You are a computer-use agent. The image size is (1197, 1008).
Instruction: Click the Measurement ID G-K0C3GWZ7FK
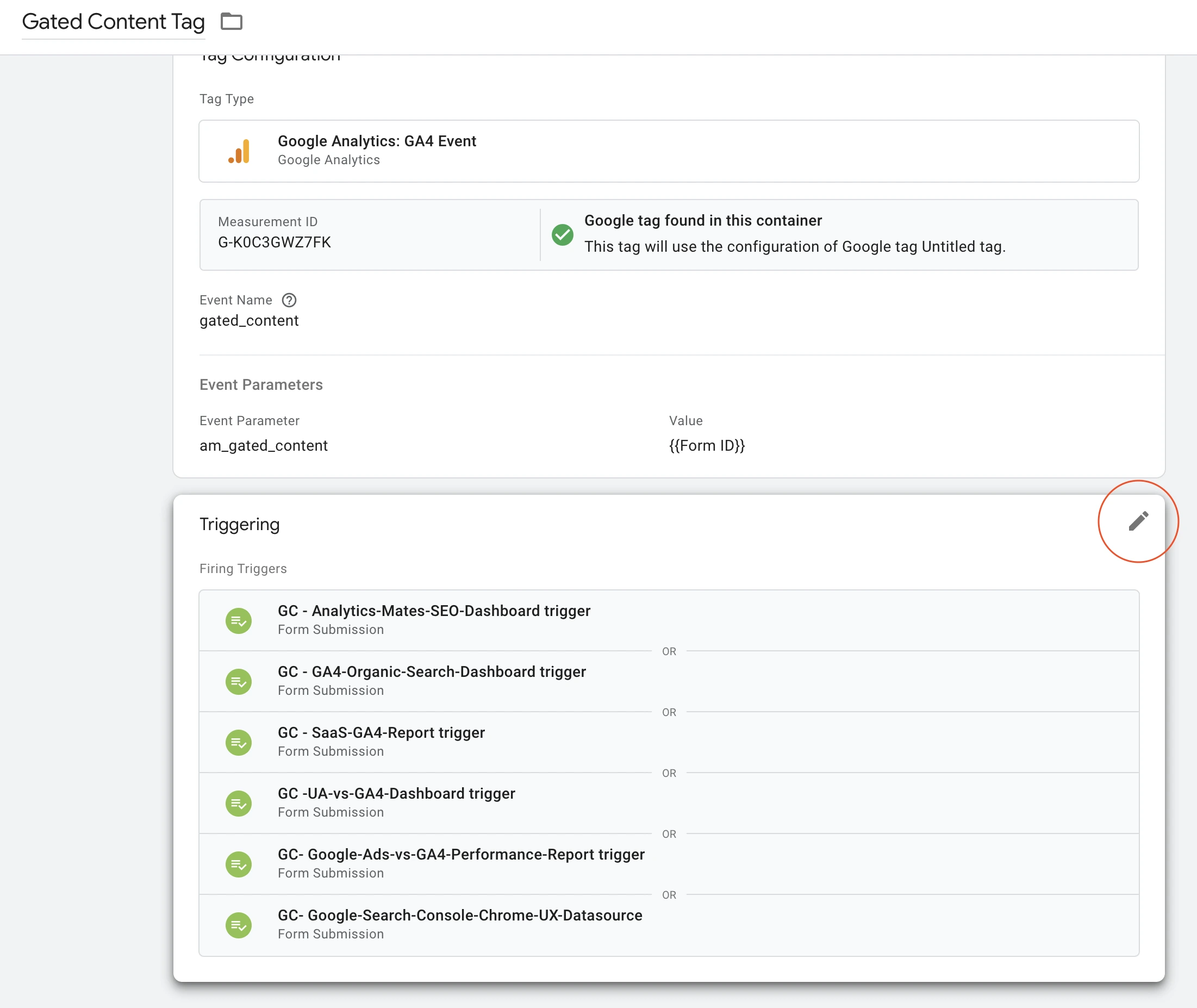pos(275,242)
